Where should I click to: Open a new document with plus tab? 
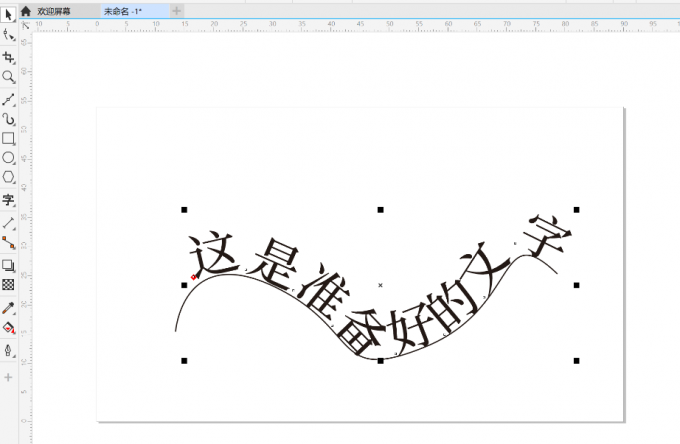click(x=176, y=11)
